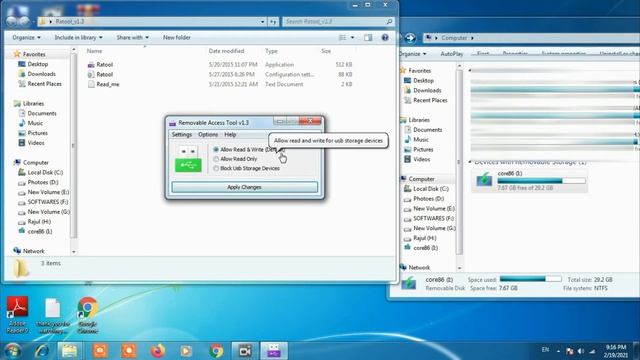Open Network in Ratool window sidebar
640x360 pixels.
click(x=29, y=251)
